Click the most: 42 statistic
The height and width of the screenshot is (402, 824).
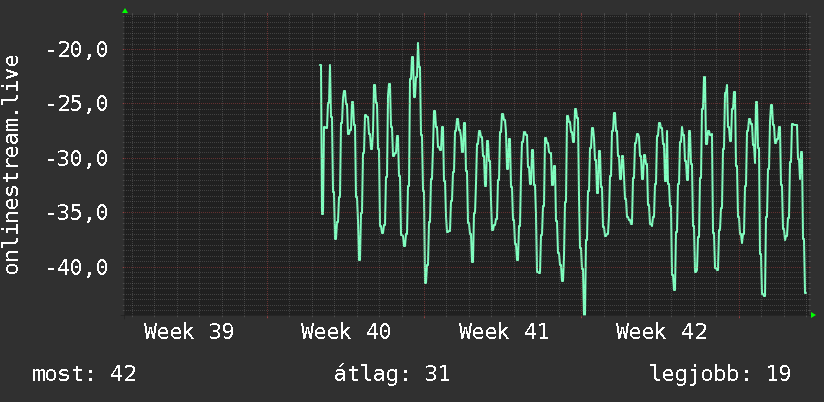84,374
